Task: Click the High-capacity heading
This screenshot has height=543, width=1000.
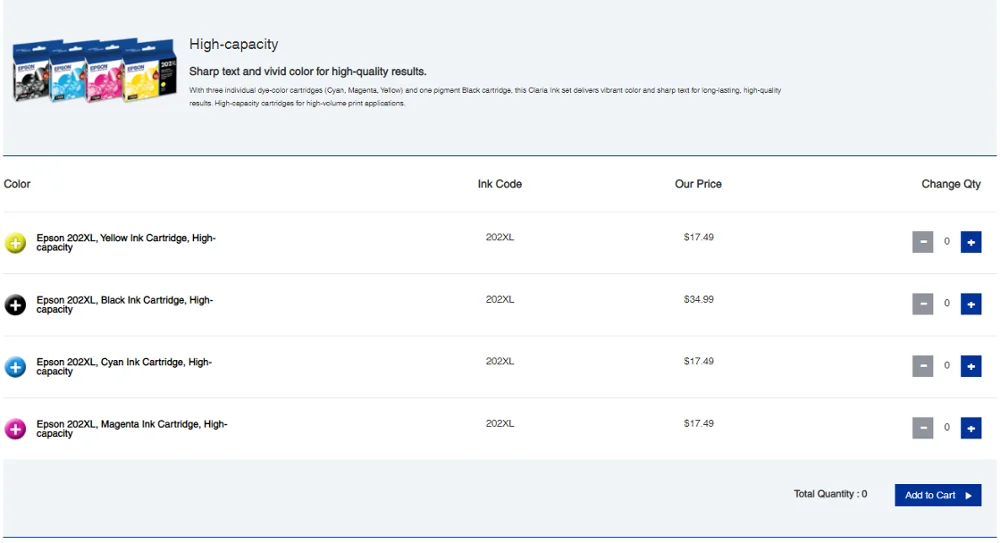Action: click(x=233, y=45)
